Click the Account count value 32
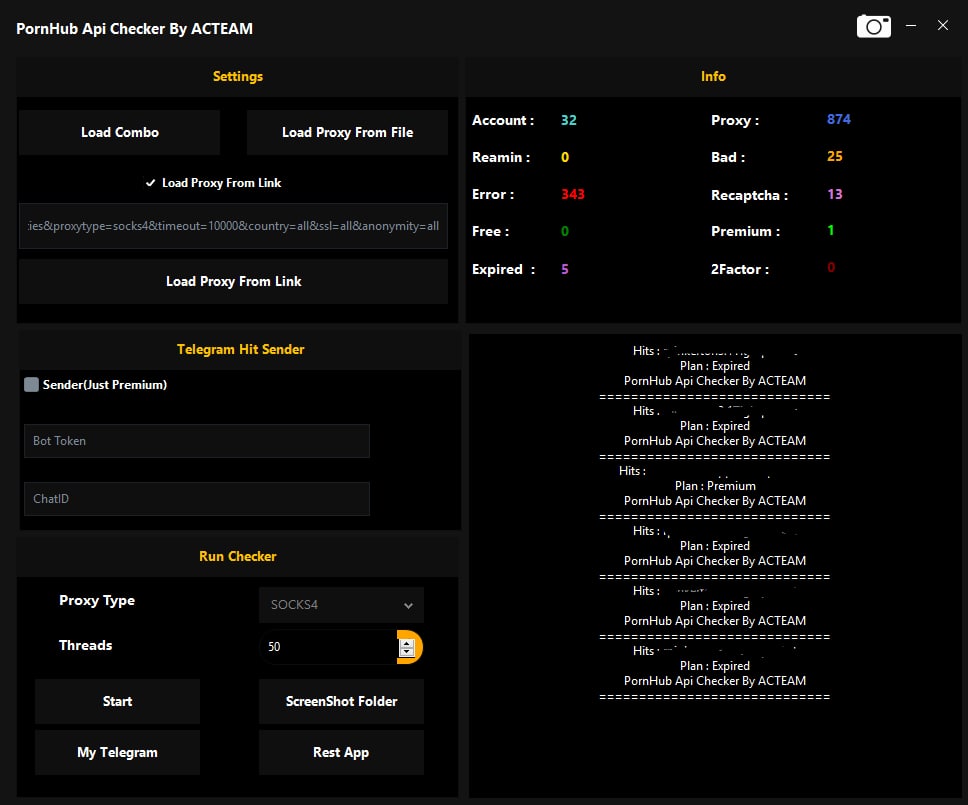The image size is (968, 805). click(569, 120)
